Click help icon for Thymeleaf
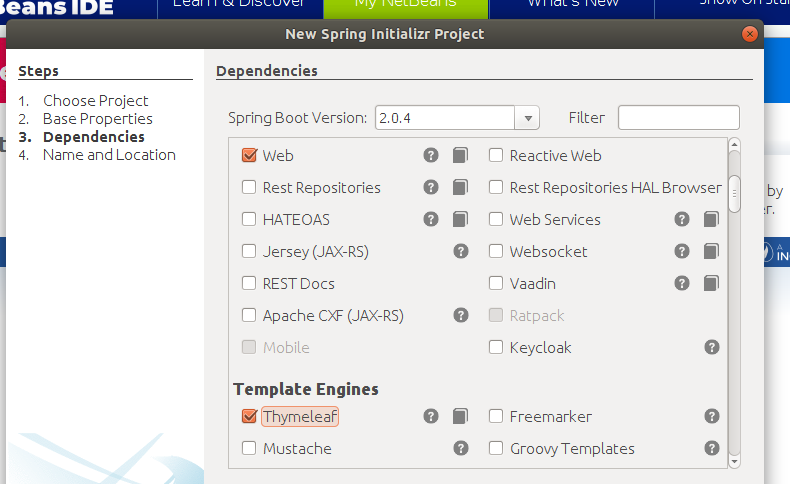 coord(431,416)
